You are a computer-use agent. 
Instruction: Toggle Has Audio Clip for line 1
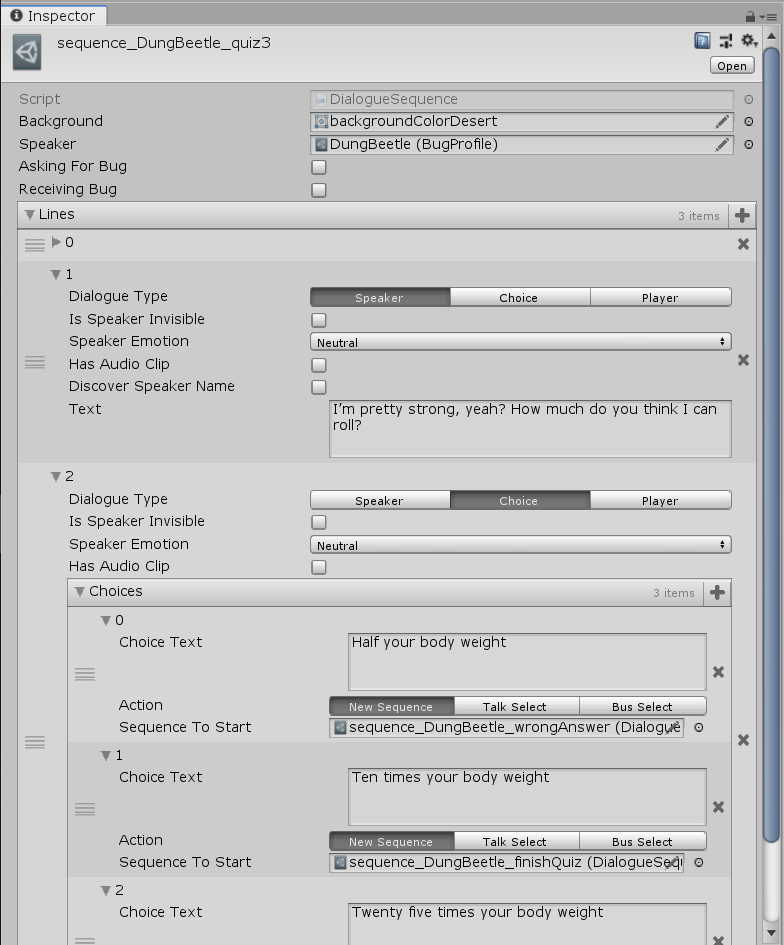pos(319,365)
